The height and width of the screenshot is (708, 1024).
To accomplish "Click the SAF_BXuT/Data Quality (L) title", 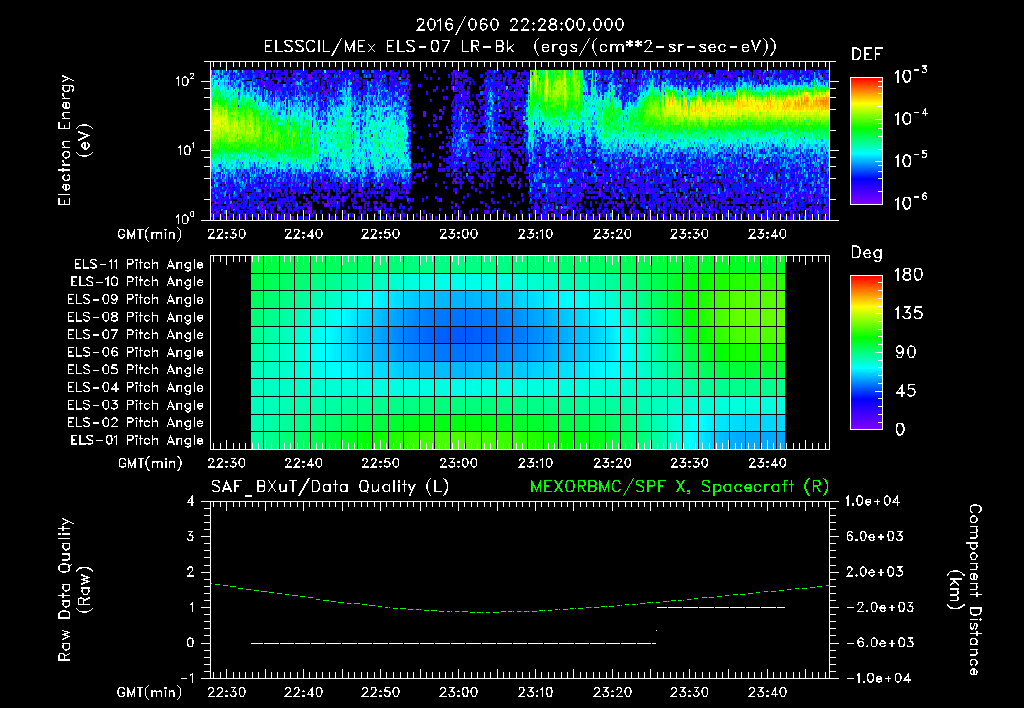I will tap(330, 487).
